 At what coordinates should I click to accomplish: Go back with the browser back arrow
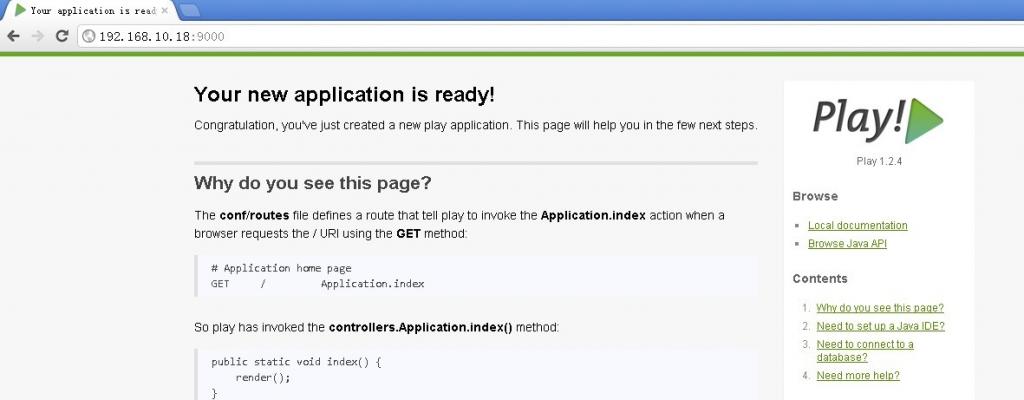pyautogui.click(x=13, y=36)
